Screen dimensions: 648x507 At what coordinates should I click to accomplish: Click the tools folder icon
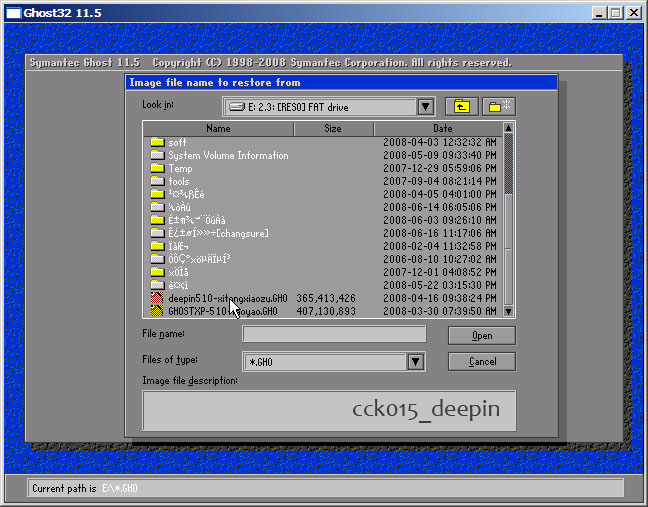157,181
